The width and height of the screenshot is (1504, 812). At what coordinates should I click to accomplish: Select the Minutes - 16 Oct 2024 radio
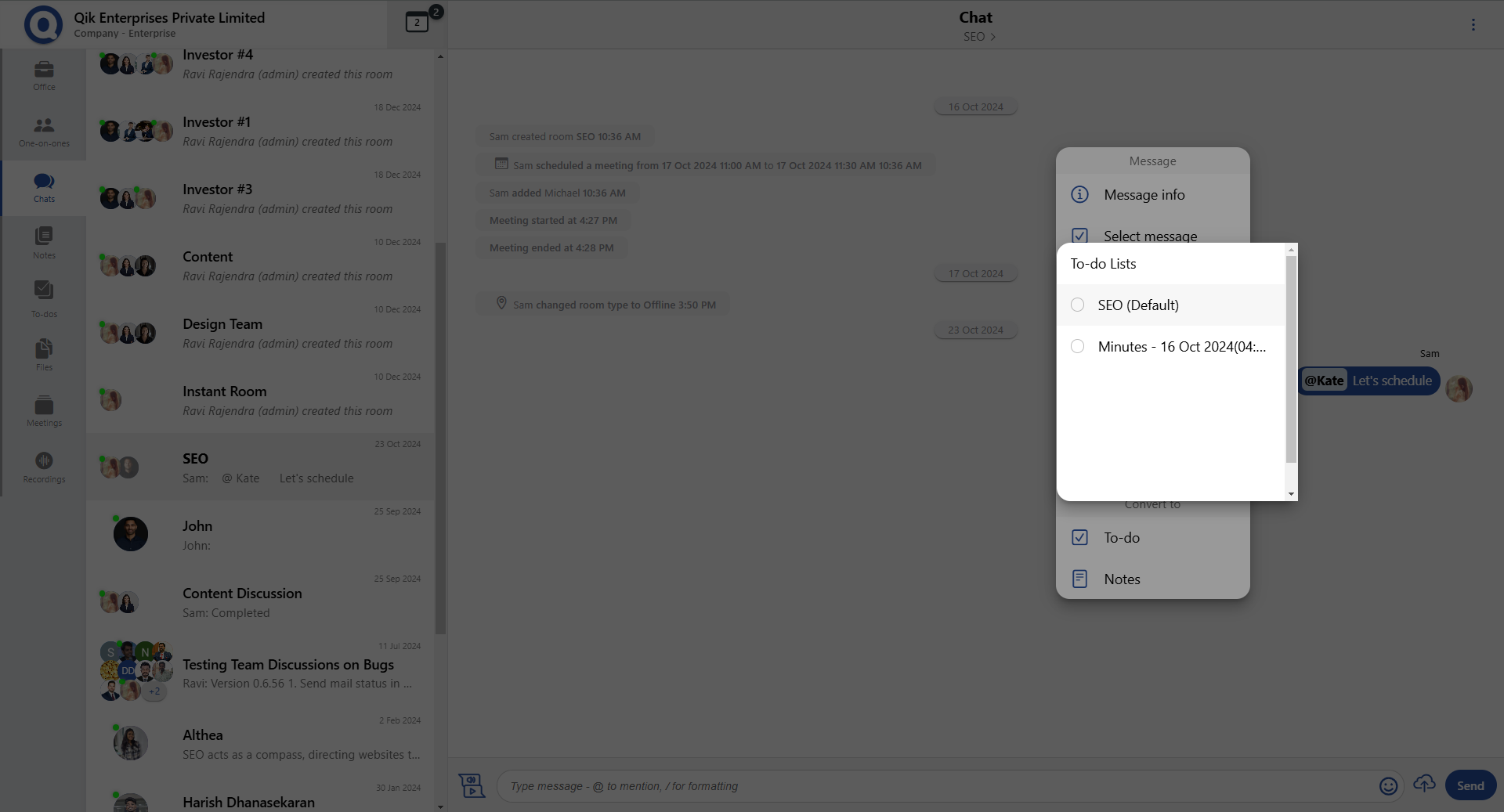[x=1078, y=346]
